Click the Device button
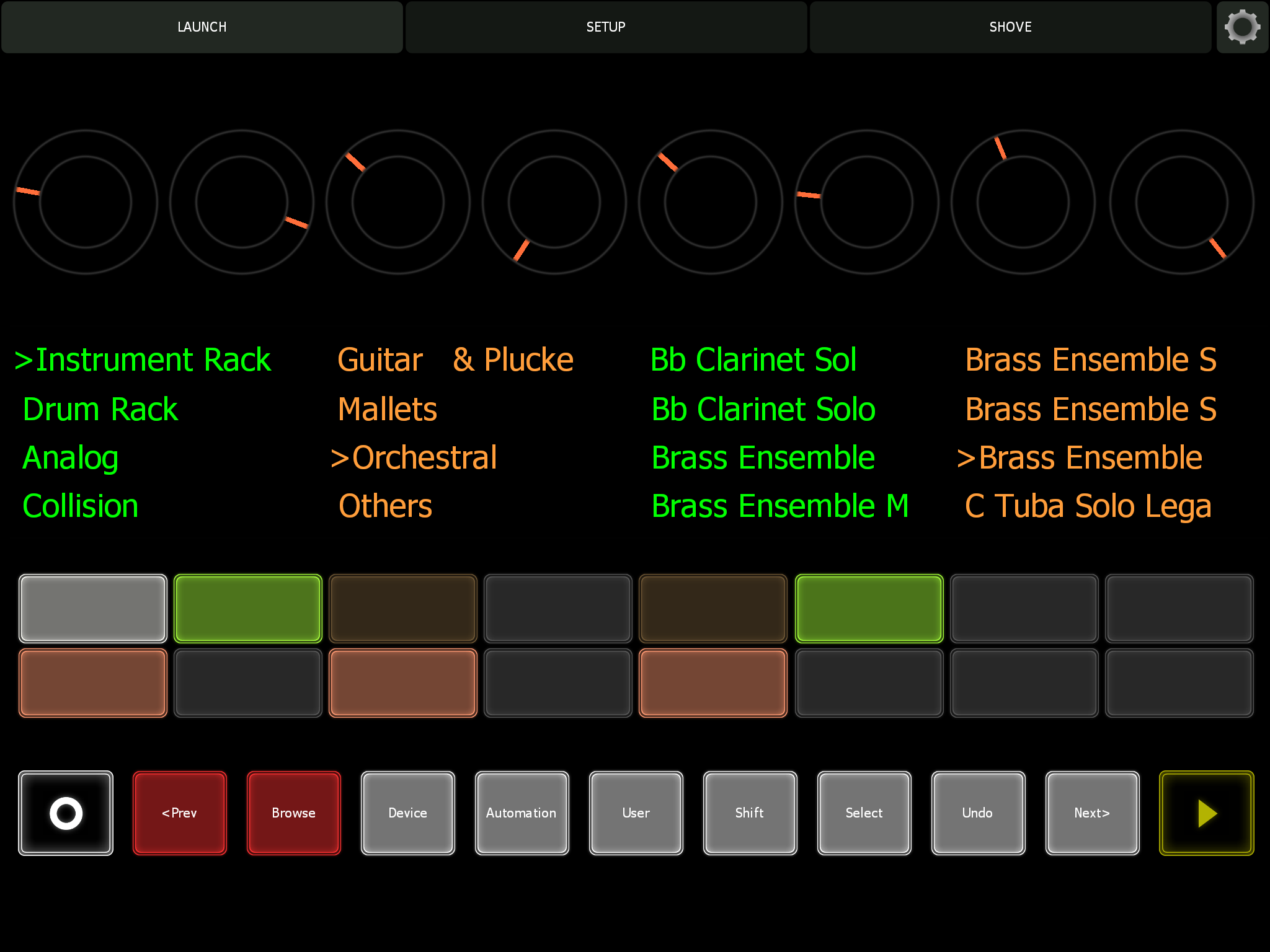Viewport: 1270px width, 952px height. 408,813
